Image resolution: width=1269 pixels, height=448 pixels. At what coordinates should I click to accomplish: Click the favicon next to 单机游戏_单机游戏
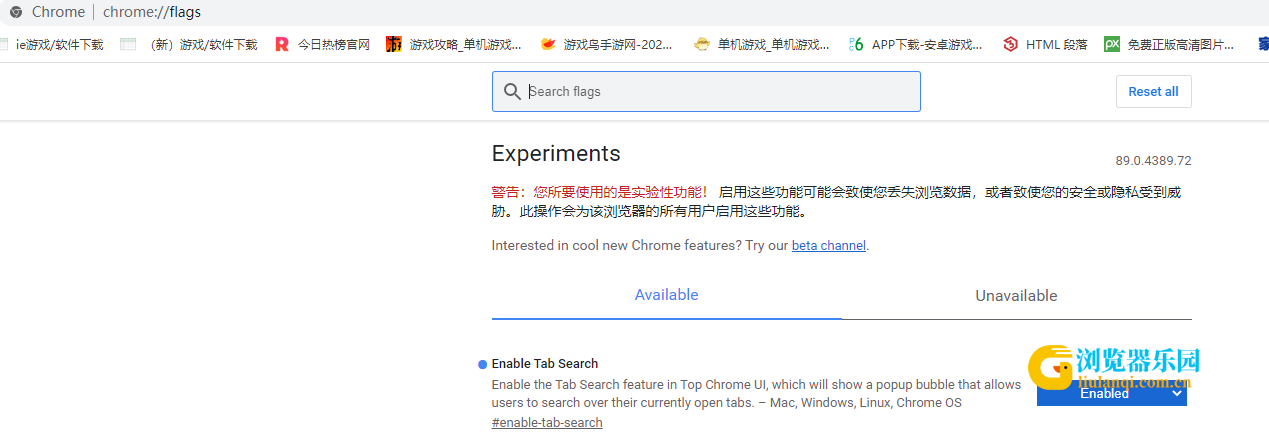point(702,44)
